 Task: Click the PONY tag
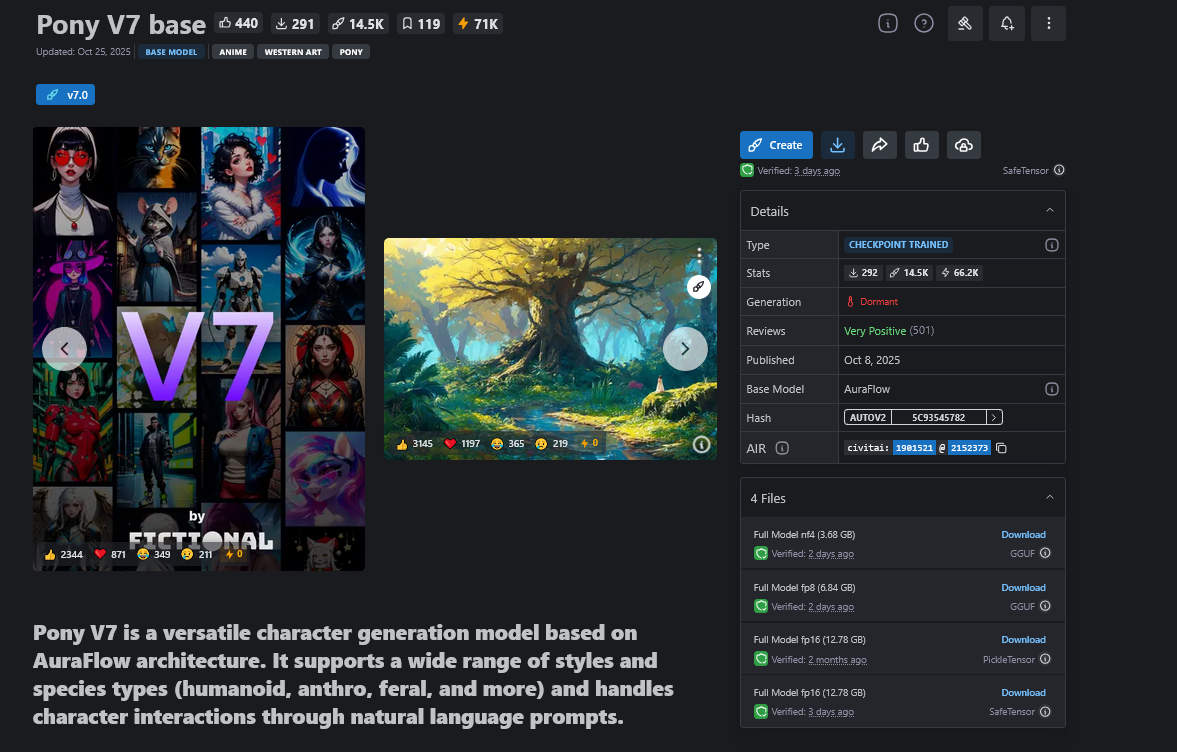click(351, 52)
